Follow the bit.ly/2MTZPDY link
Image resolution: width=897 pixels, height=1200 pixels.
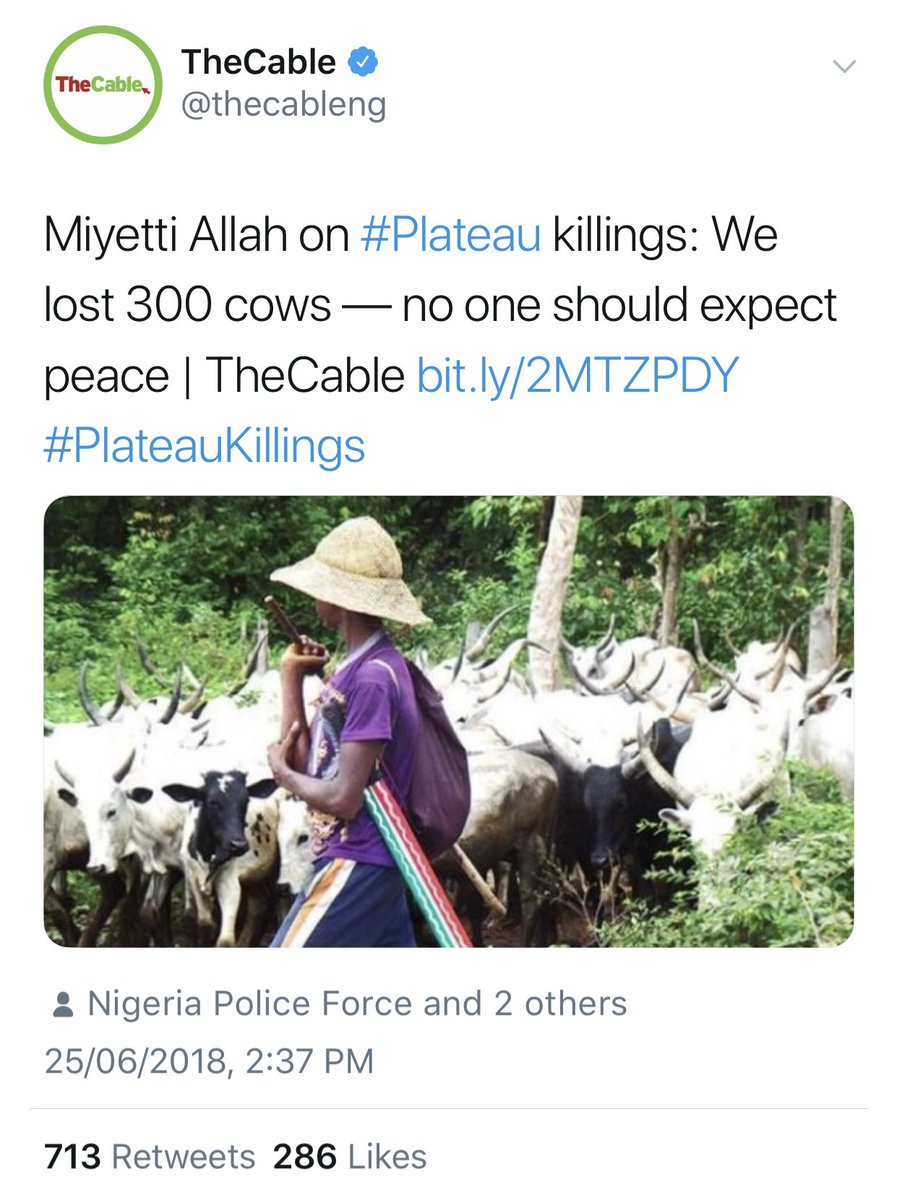577,375
